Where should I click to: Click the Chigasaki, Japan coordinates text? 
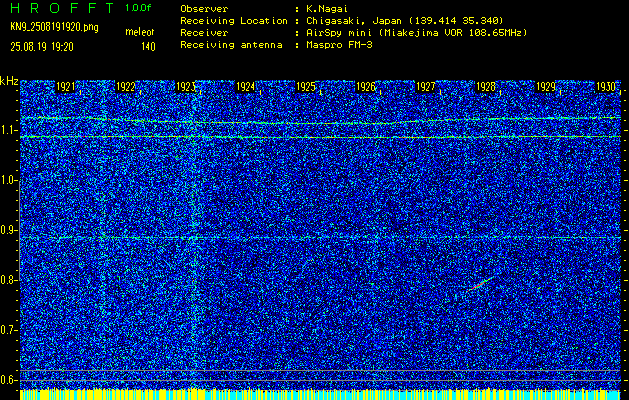coord(405,21)
